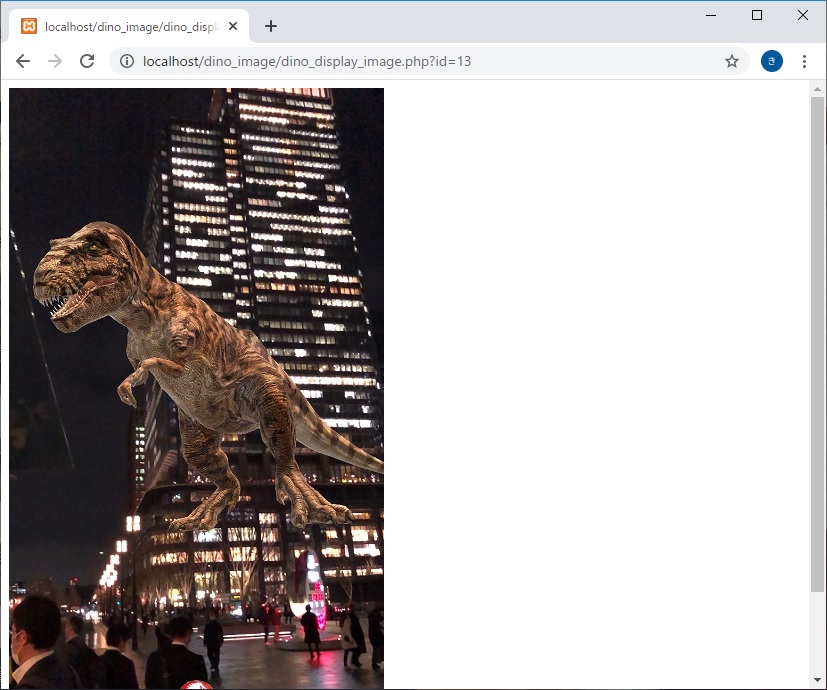
Task: Open the Chrome three-dot menu
Action: pos(805,61)
